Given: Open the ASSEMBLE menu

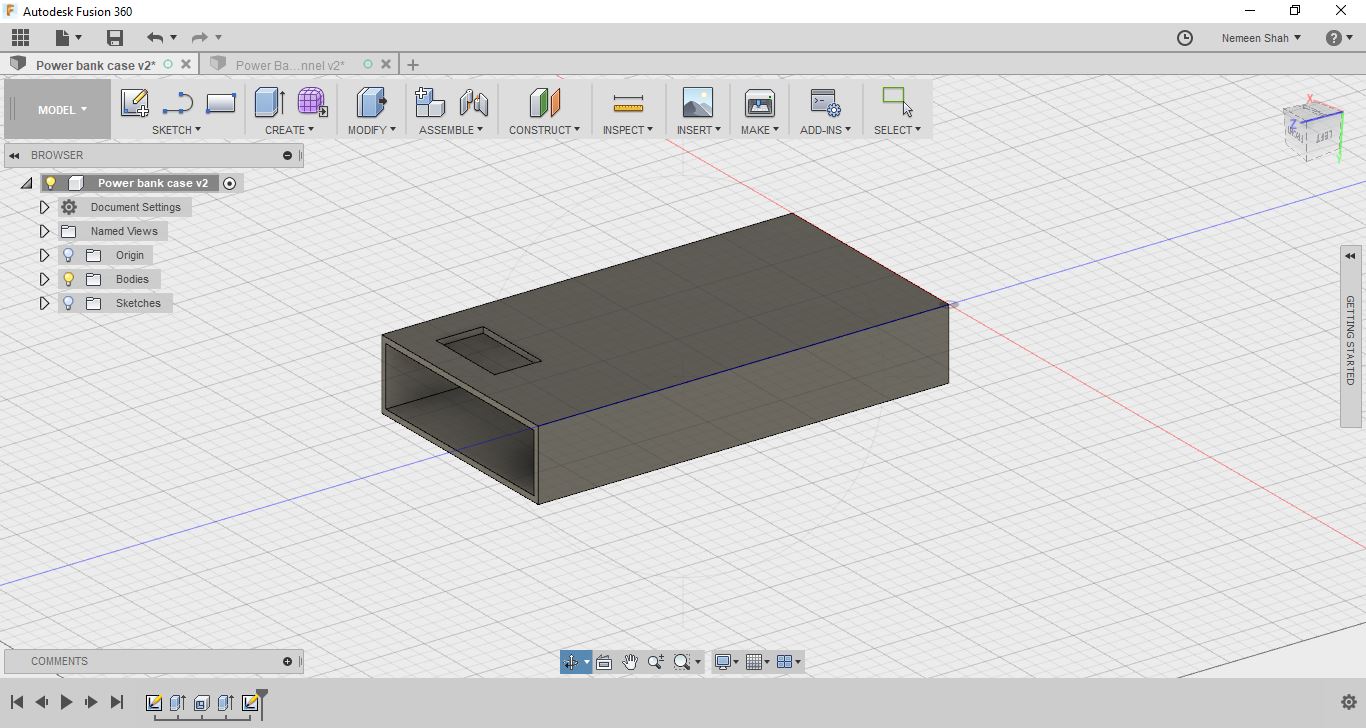Looking at the screenshot, I should coord(451,130).
